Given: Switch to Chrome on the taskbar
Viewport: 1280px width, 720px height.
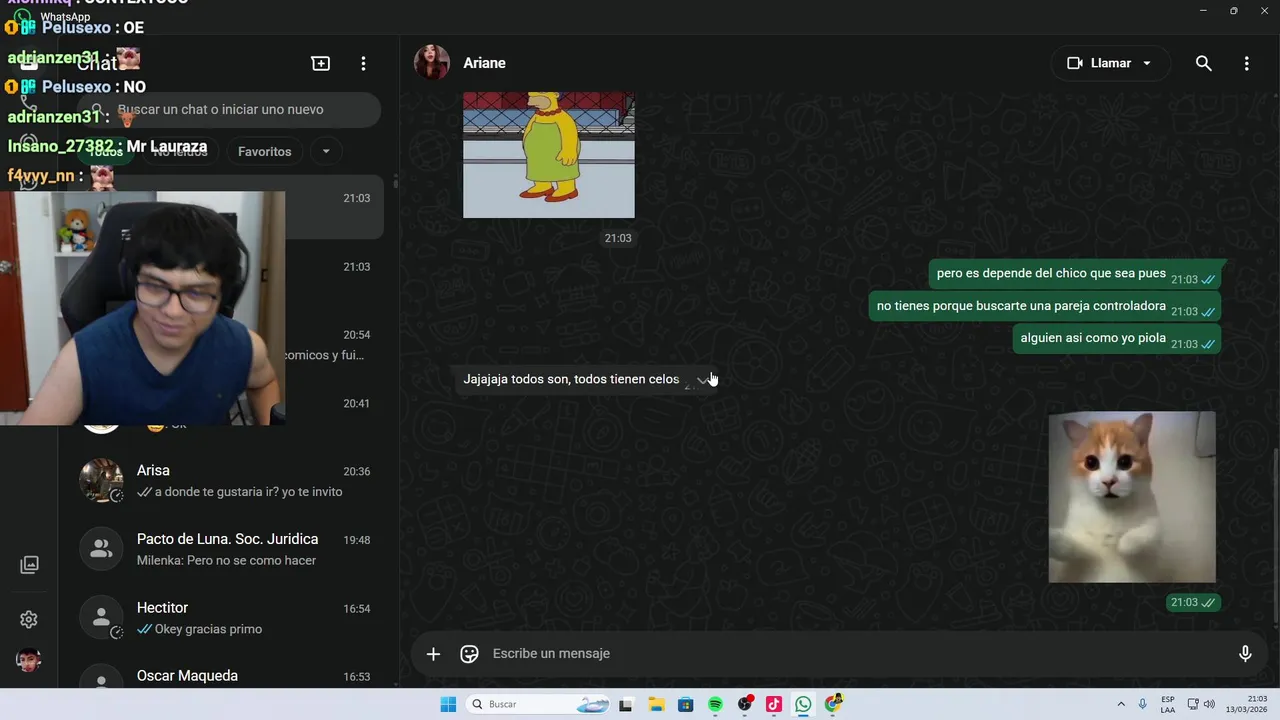Looking at the screenshot, I should (x=834, y=704).
